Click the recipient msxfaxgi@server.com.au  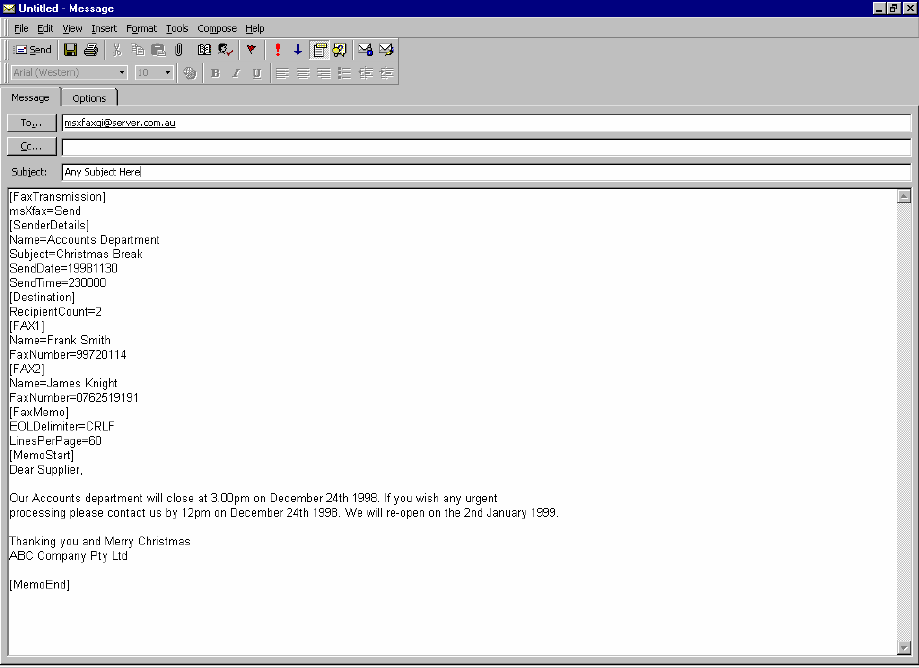click(x=120, y=123)
